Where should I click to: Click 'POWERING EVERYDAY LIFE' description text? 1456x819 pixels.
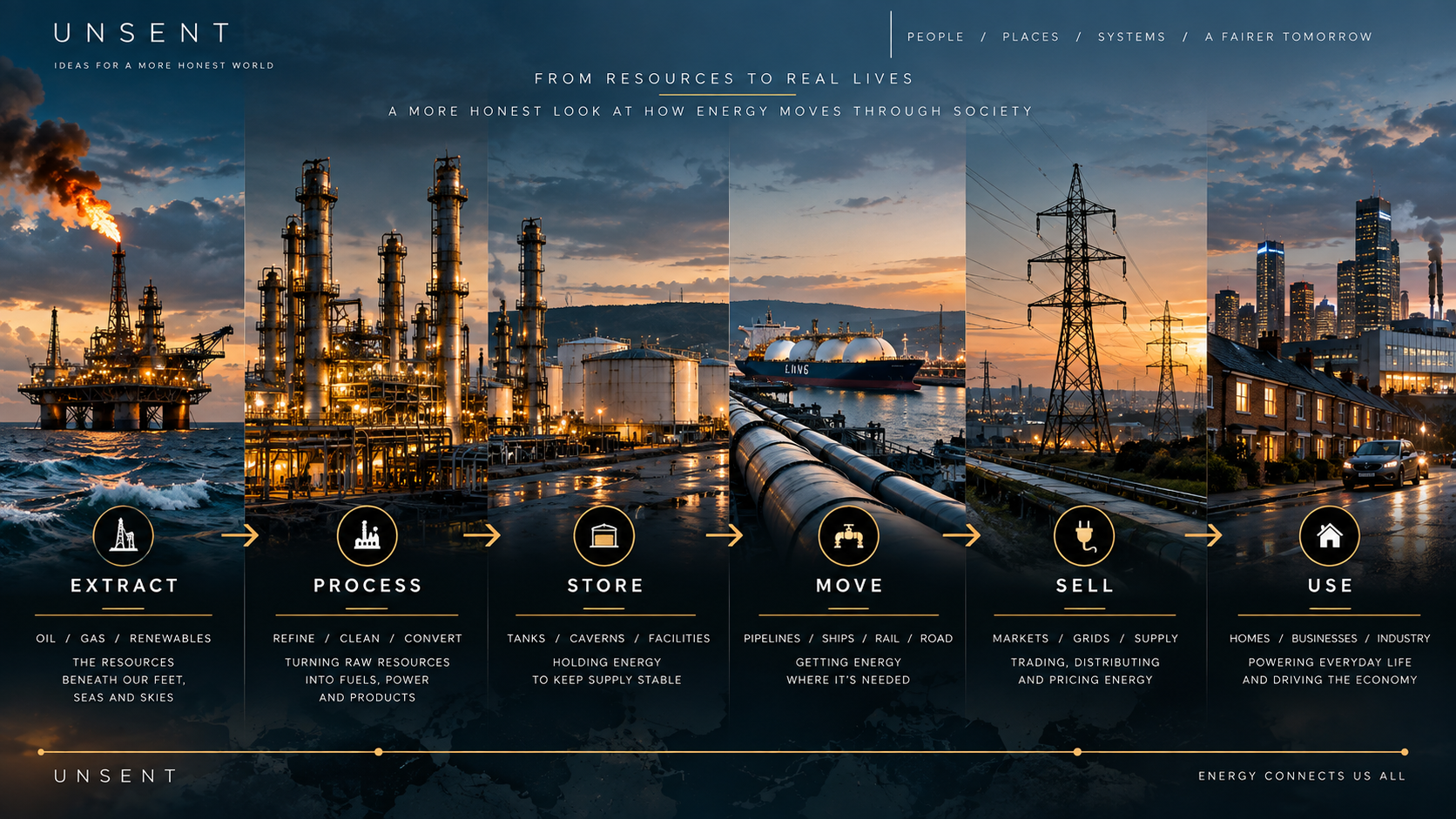tap(1330, 662)
